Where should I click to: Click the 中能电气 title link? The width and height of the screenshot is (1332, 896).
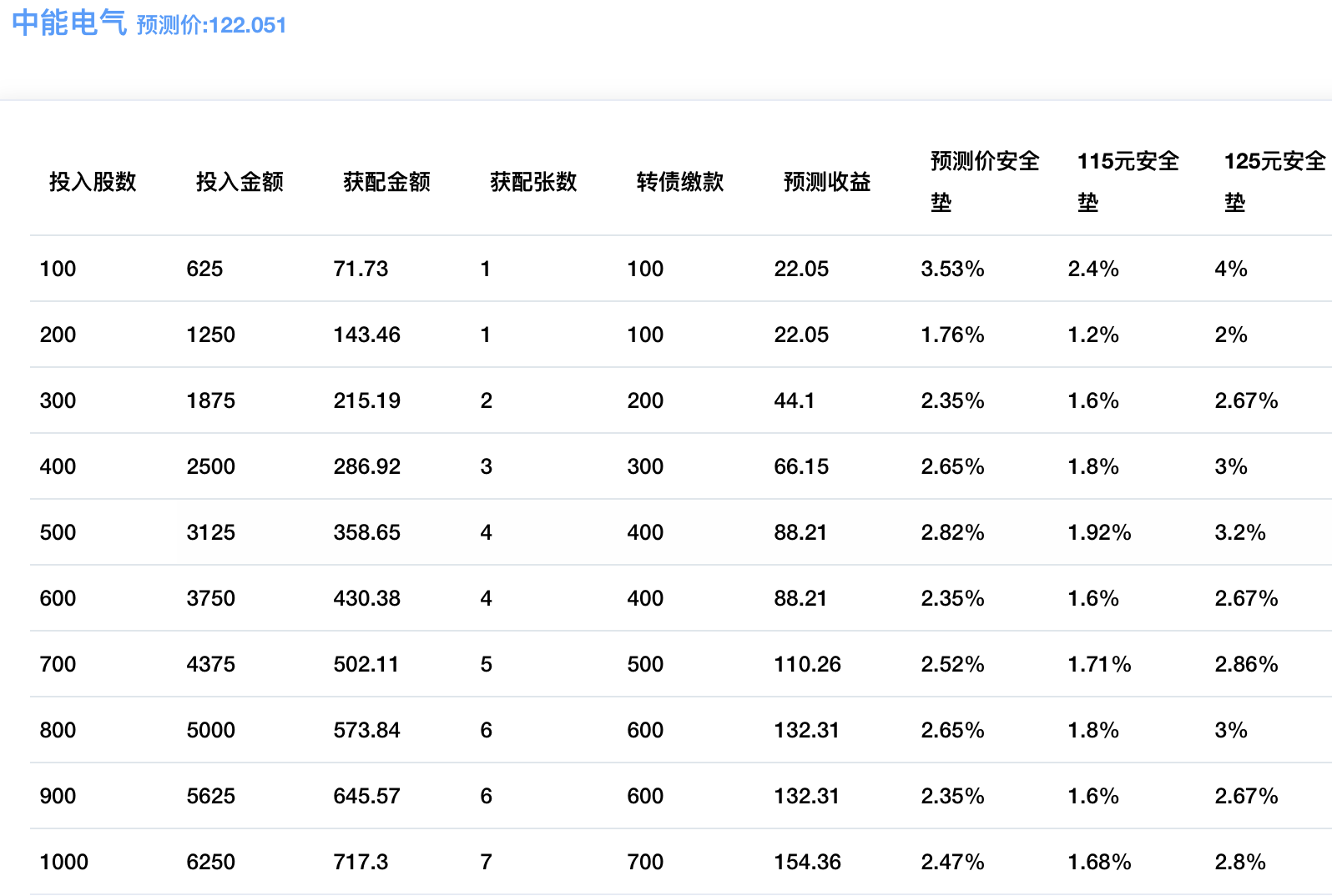pos(69,23)
